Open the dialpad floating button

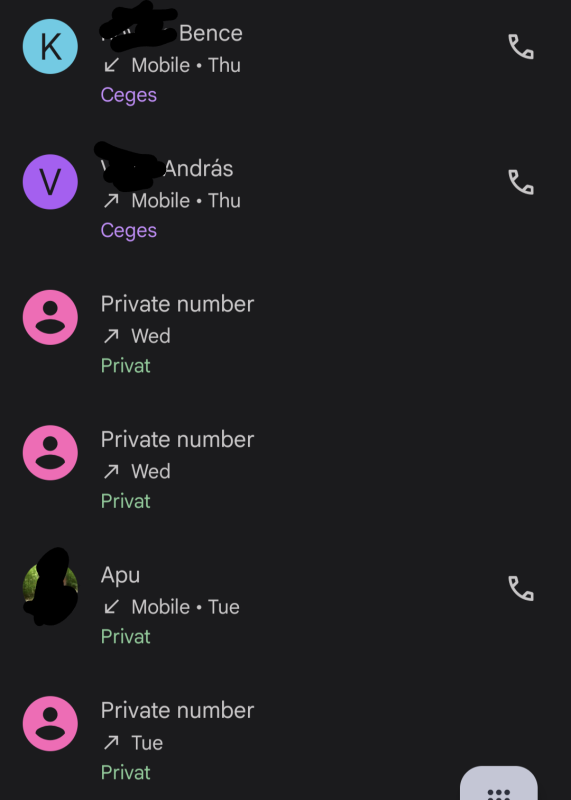point(499,783)
